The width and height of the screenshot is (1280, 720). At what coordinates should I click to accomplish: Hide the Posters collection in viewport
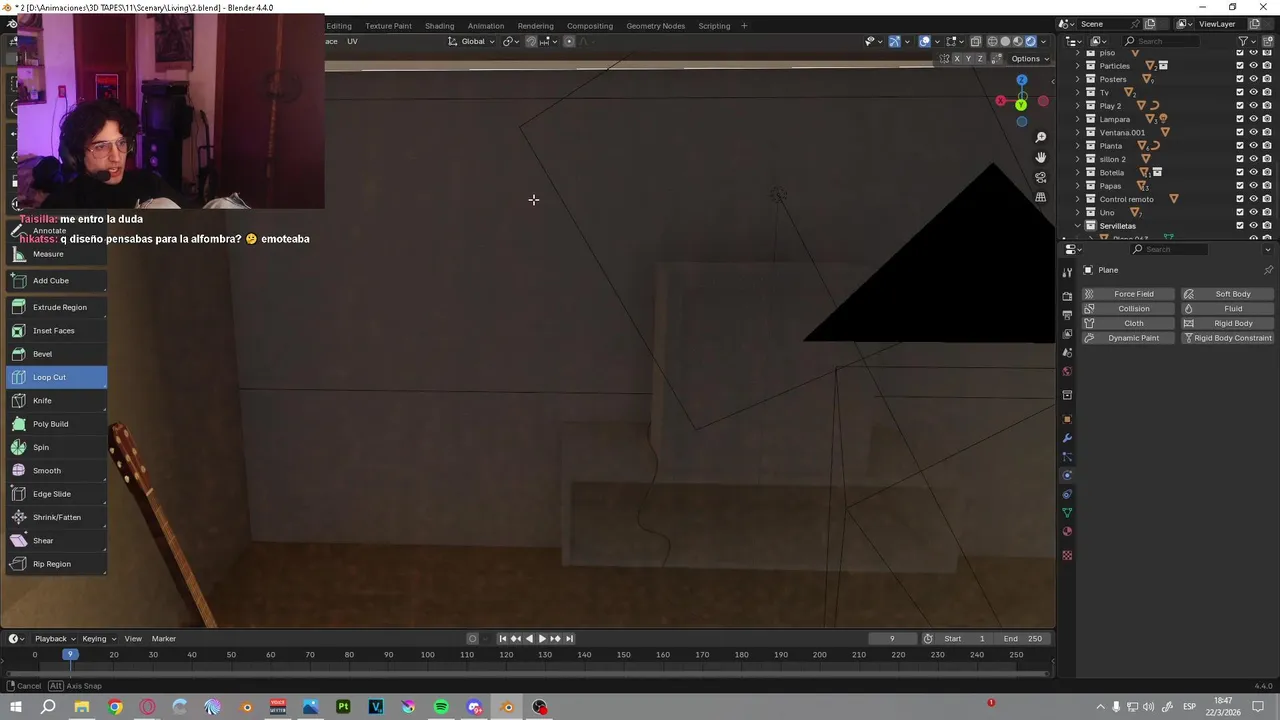pos(1253,79)
